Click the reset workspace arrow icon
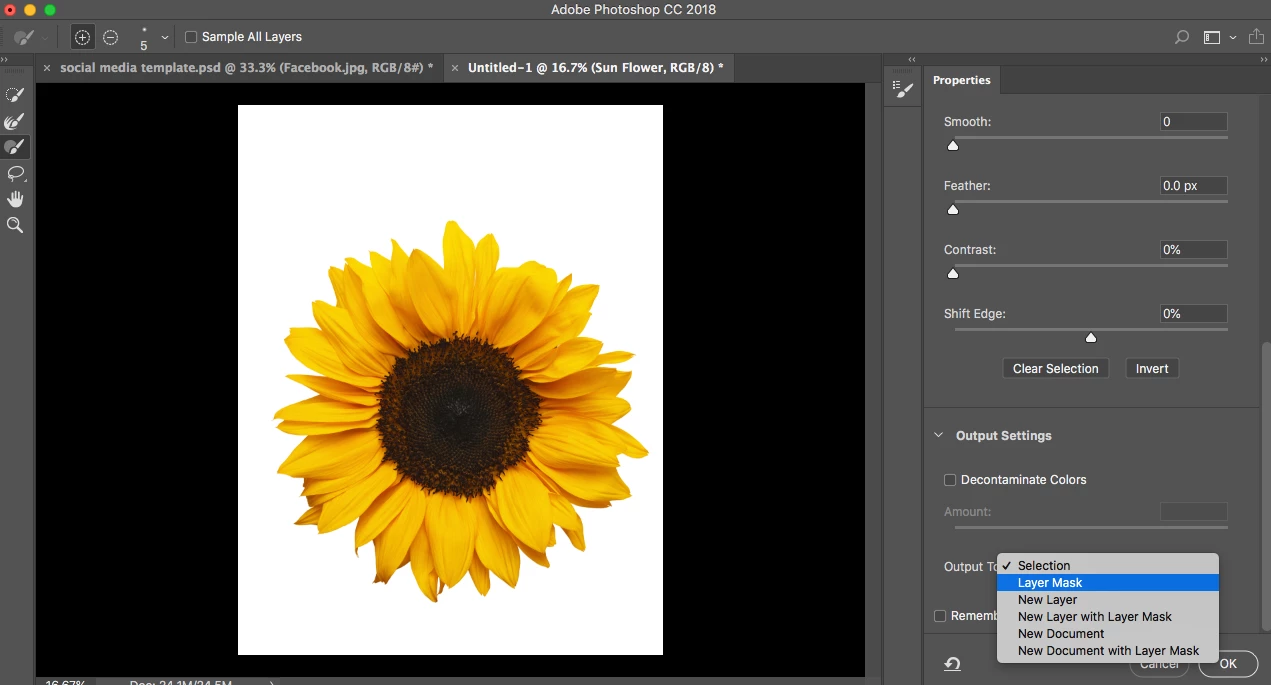Image resolution: width=1271 pixels, height=685 pixels. 952,664
